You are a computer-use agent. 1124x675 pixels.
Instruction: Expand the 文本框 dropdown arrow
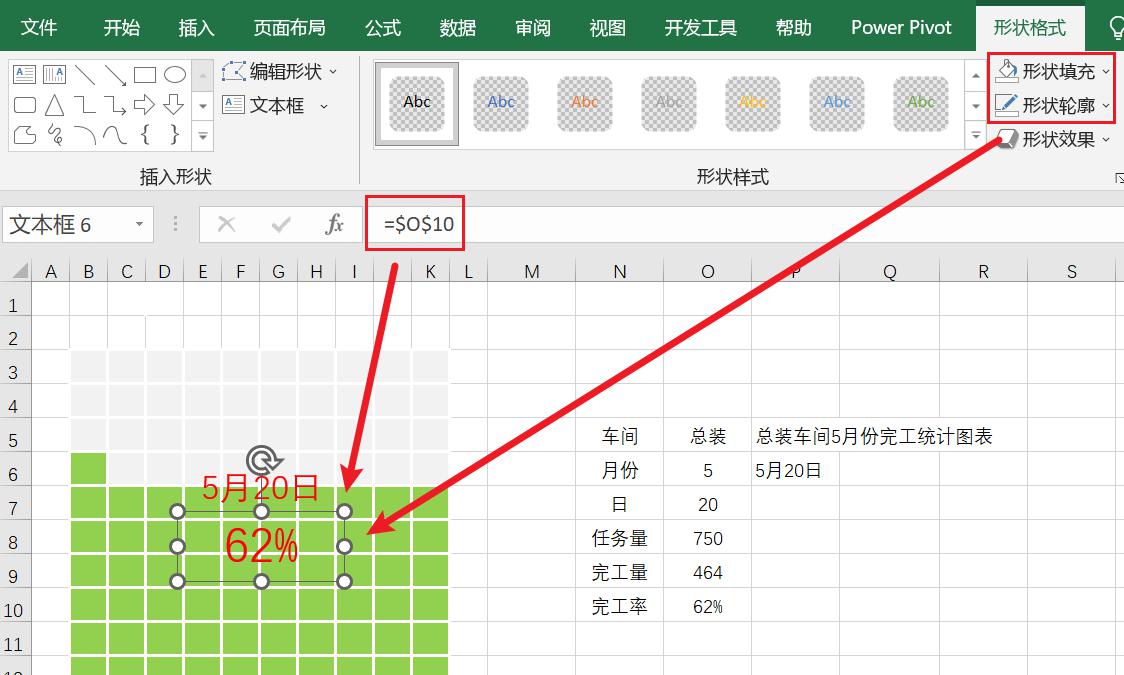point(324,106)
